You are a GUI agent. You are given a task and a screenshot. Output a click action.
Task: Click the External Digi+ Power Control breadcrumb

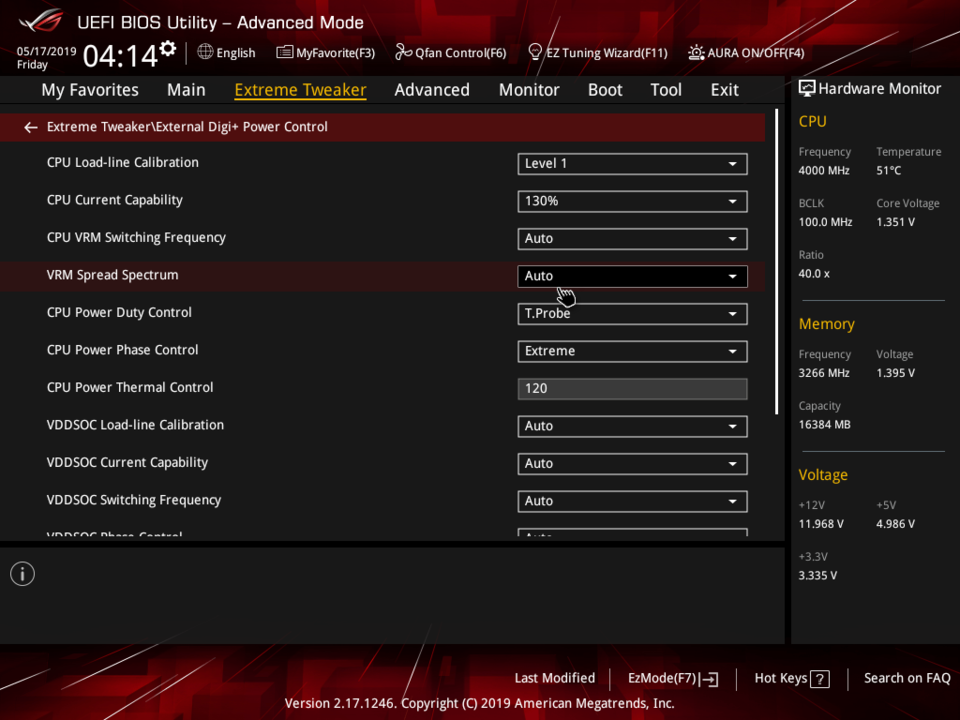(187, 127)
